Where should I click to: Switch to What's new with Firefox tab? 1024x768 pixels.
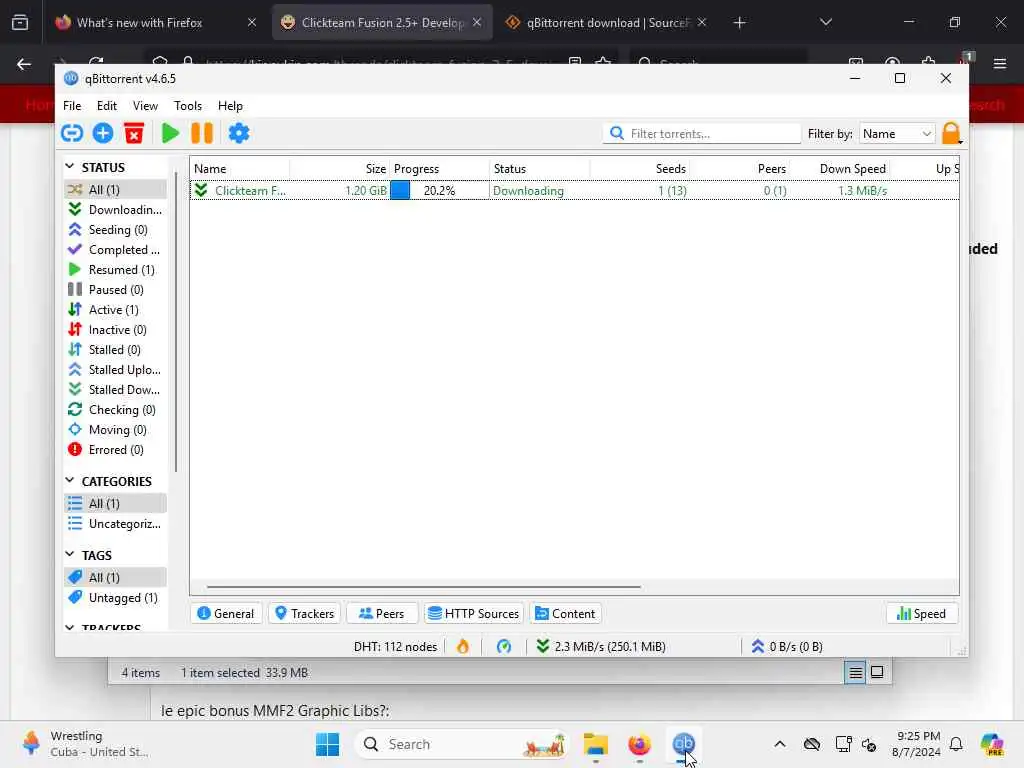coord(156,22)
